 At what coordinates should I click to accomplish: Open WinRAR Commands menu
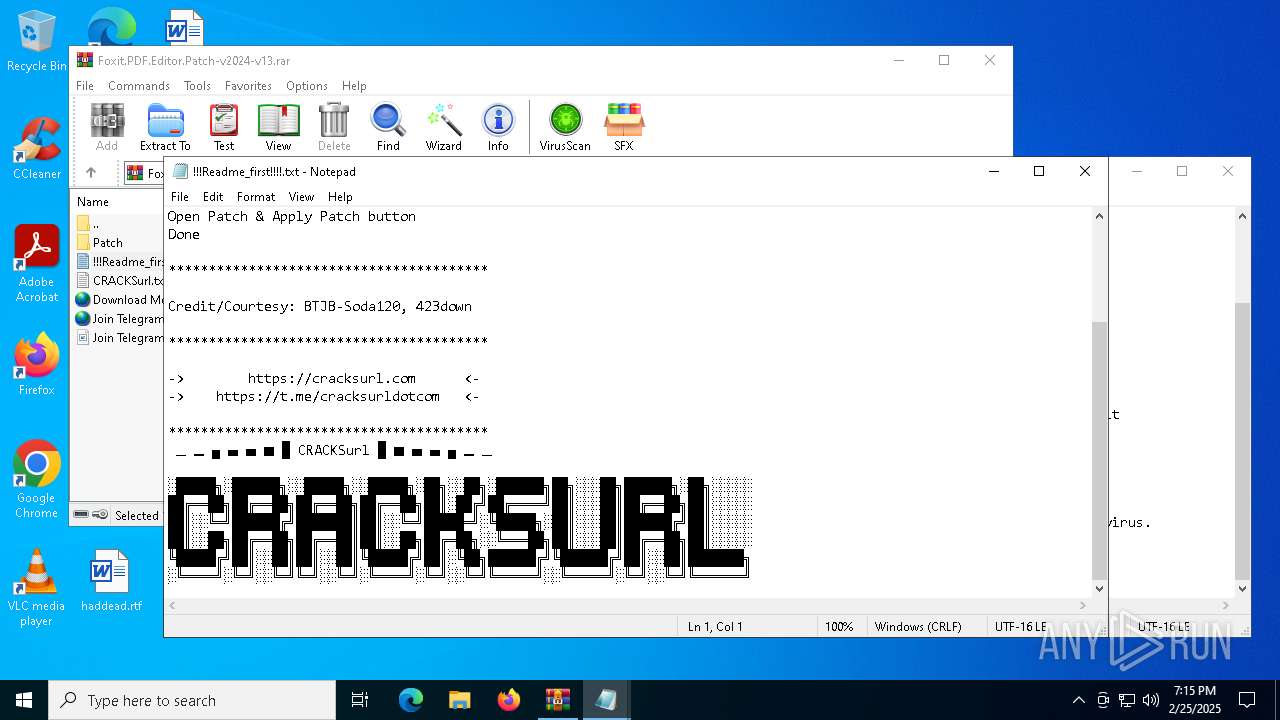(x=139, y=86)
